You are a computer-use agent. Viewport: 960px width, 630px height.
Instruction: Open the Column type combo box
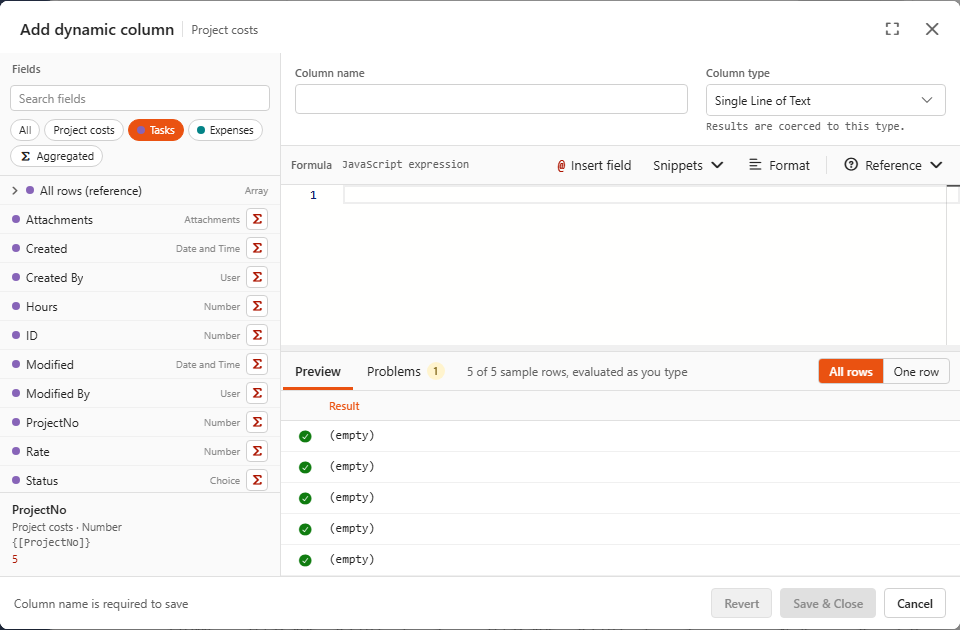(x=825, y=100)
